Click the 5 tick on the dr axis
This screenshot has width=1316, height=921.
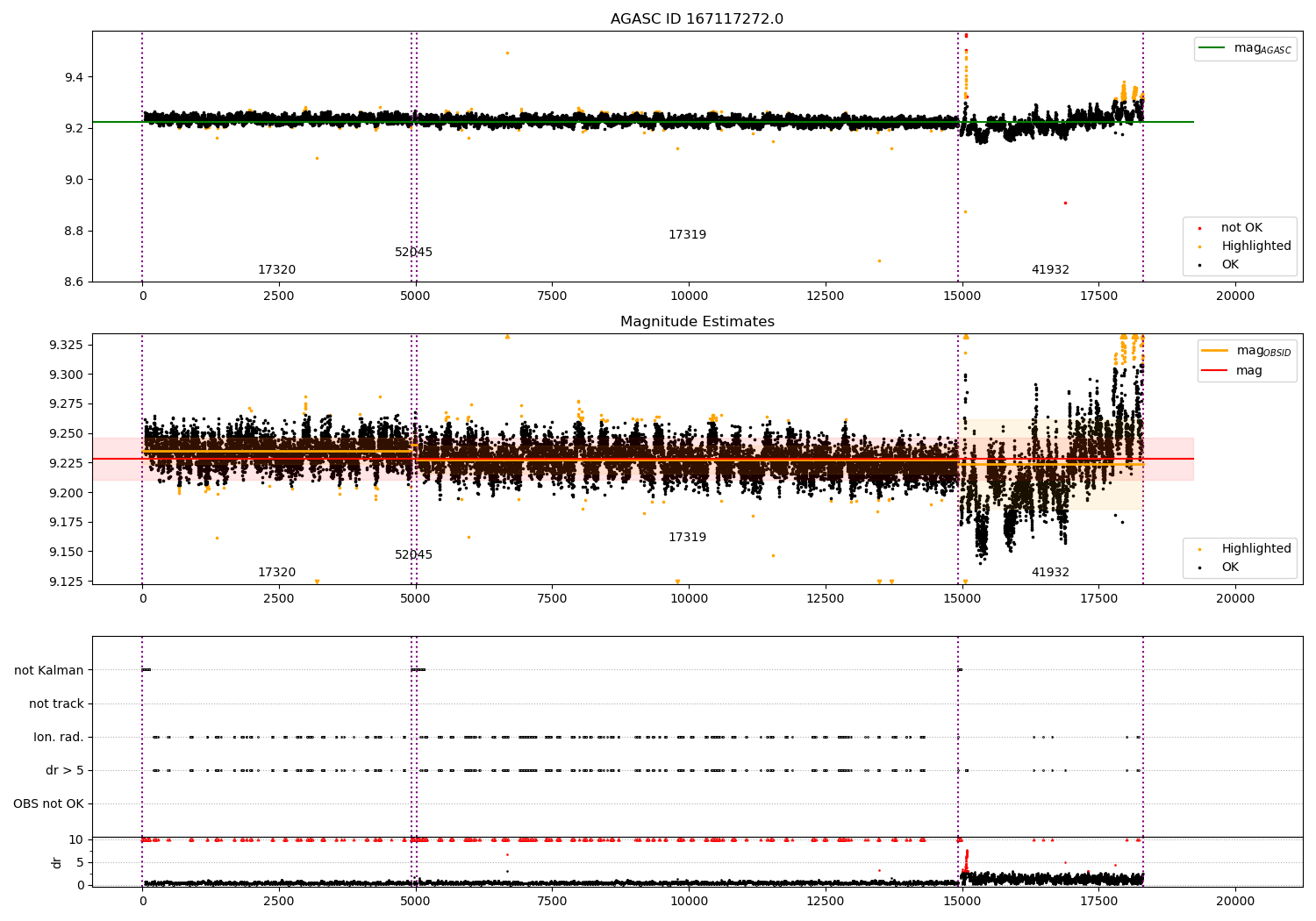80,862
